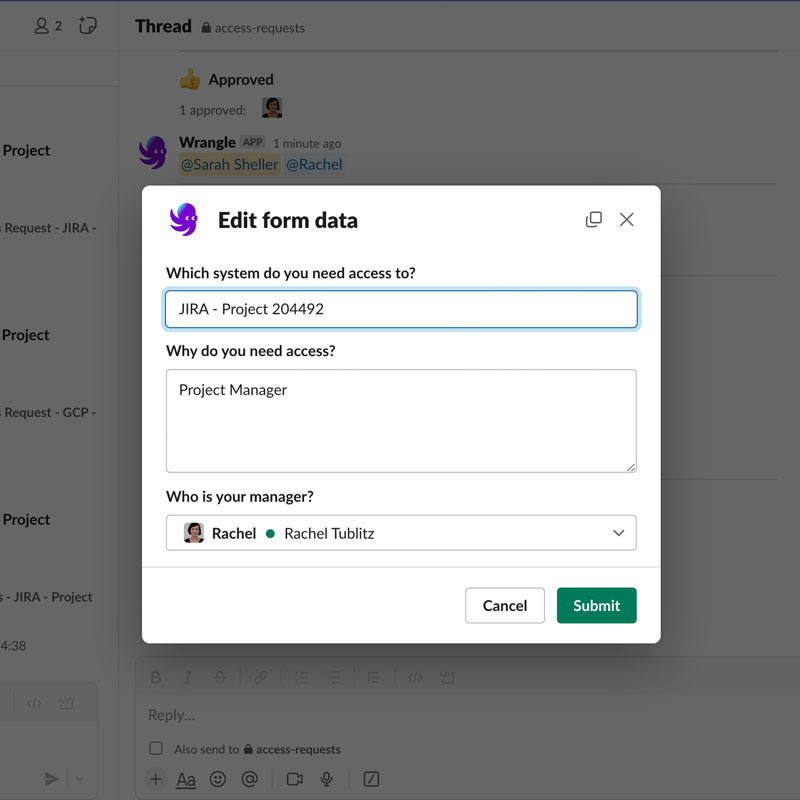Cancel the Edit form data dialog
800x800 pixels.
(x=505, y=605)
